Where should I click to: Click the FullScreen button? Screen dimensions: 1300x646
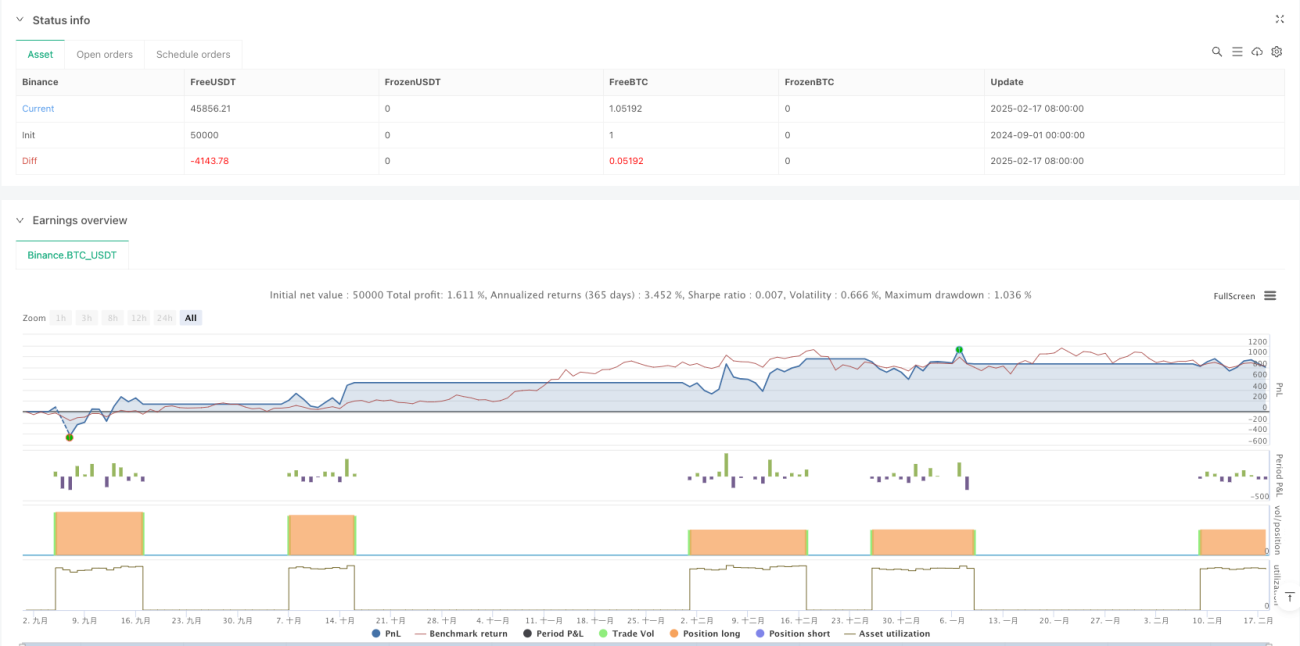[1234, 296]
